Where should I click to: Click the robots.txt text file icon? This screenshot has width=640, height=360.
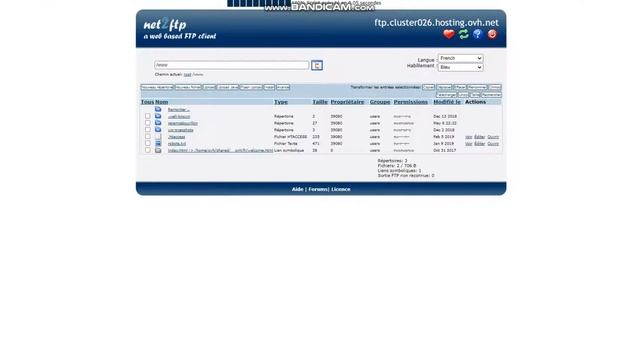158,143
